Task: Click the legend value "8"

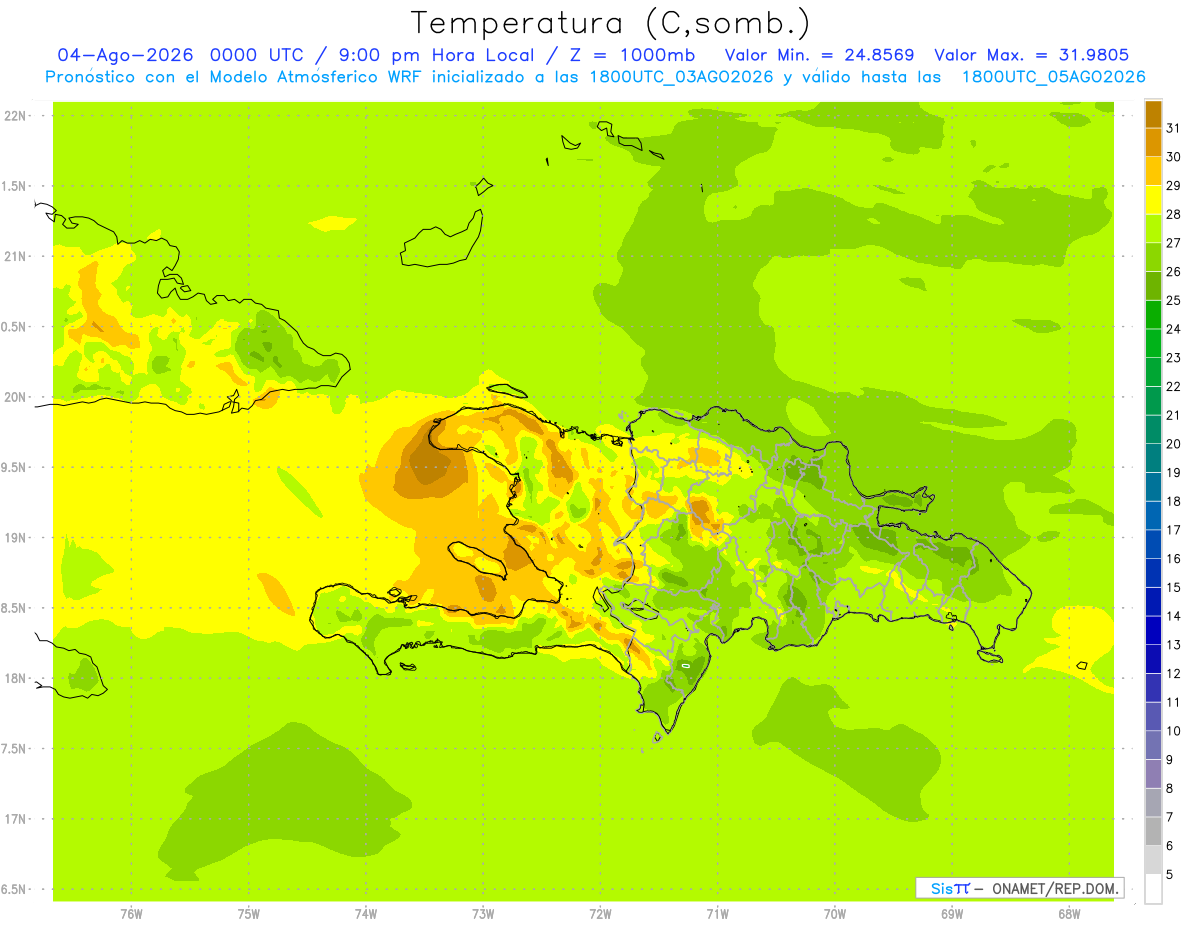Action: coord(1170,788)
